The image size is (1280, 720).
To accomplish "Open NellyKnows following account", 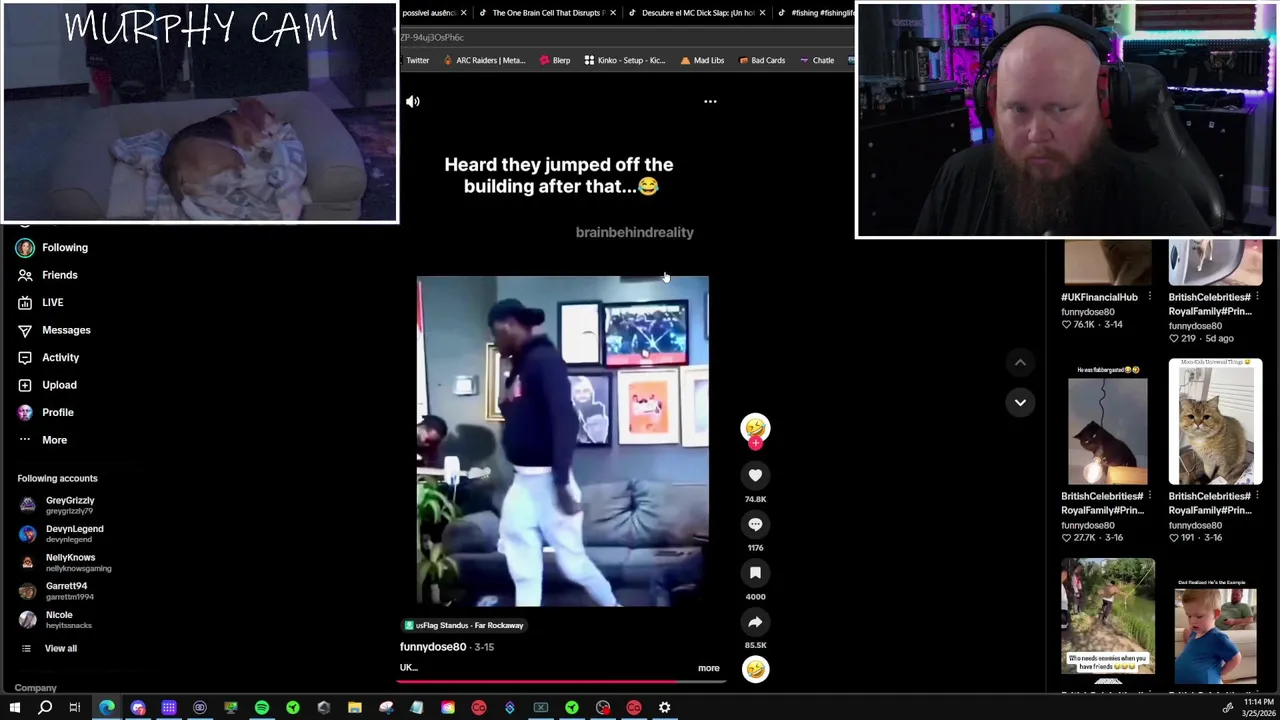I will (65, 562).
